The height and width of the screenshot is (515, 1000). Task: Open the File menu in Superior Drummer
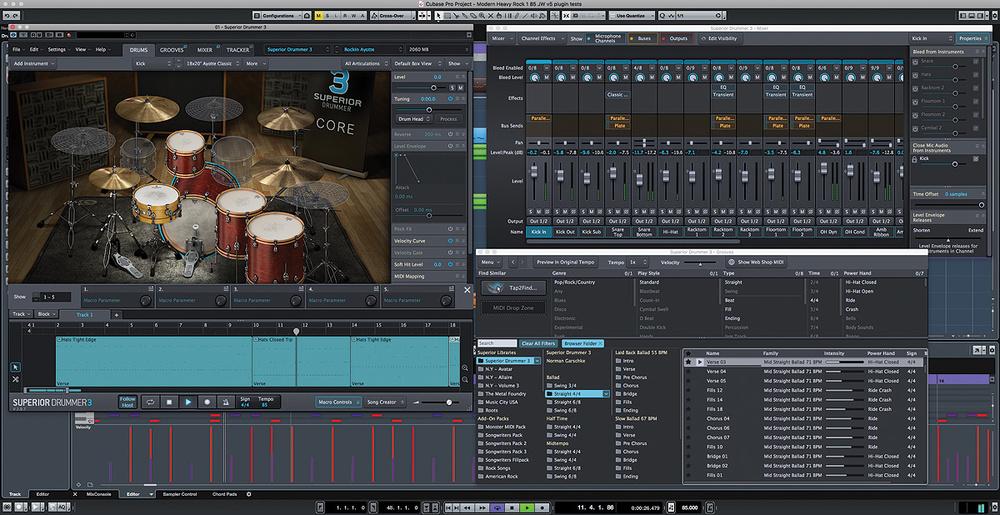(18, 49)
